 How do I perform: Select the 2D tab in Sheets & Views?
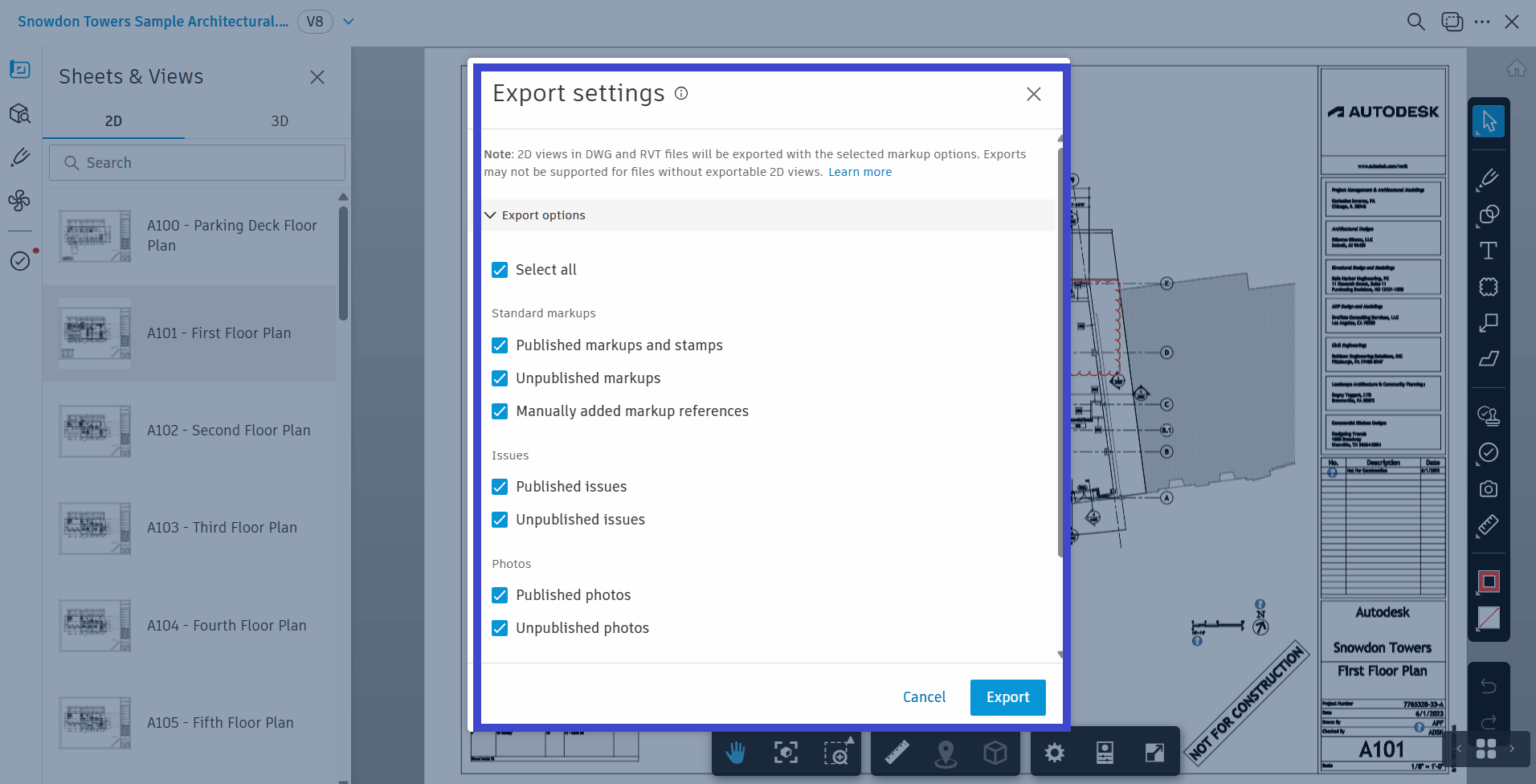pos(114,120)
